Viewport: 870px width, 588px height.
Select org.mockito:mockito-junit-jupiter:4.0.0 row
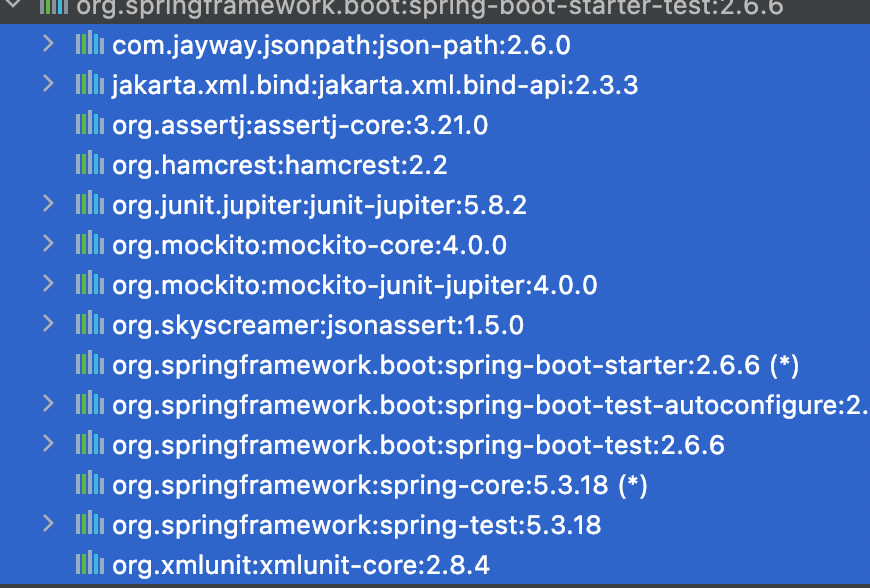tap(435, 285)
